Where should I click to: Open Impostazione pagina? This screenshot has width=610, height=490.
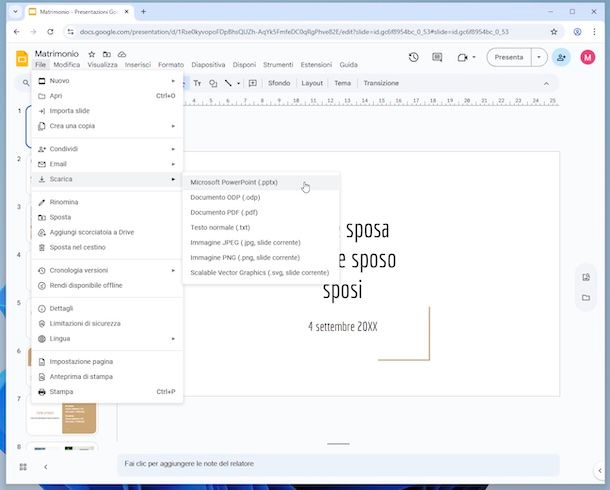tap(107, 362)
